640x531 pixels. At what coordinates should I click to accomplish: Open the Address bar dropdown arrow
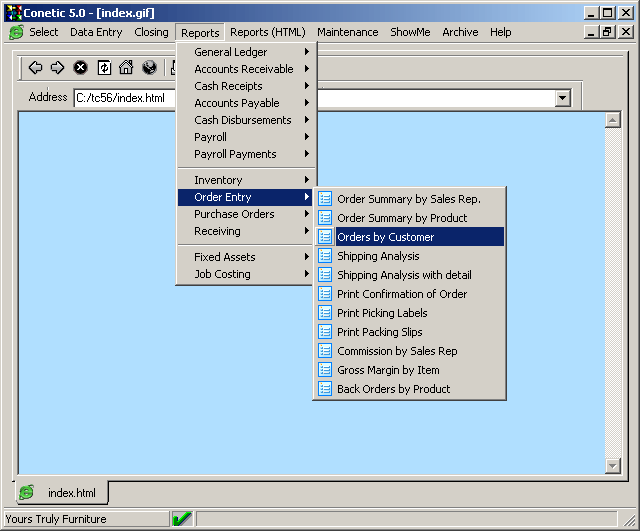[562, 98]
